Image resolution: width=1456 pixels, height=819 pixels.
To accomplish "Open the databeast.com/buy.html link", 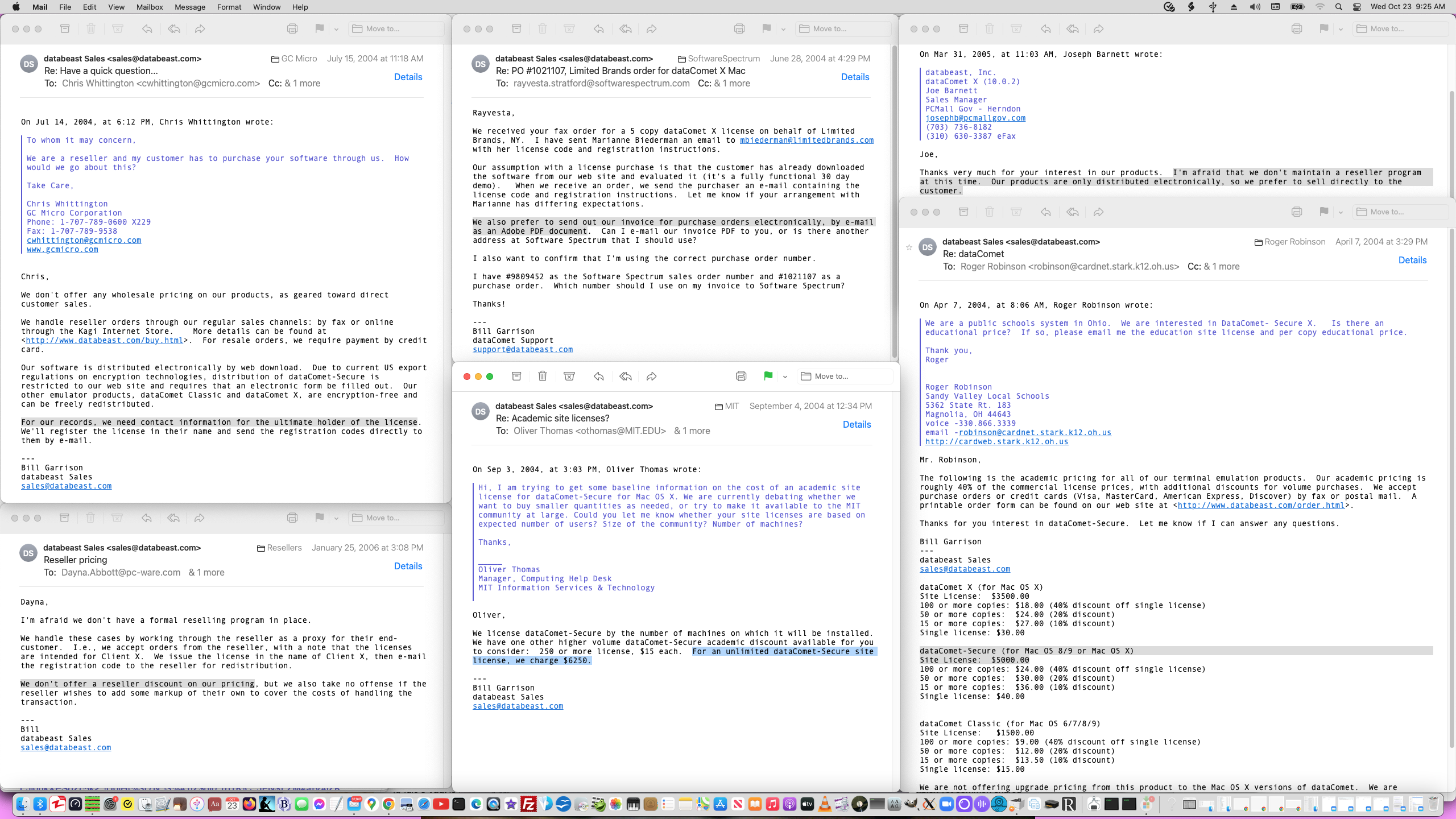I will coord(105,340).
